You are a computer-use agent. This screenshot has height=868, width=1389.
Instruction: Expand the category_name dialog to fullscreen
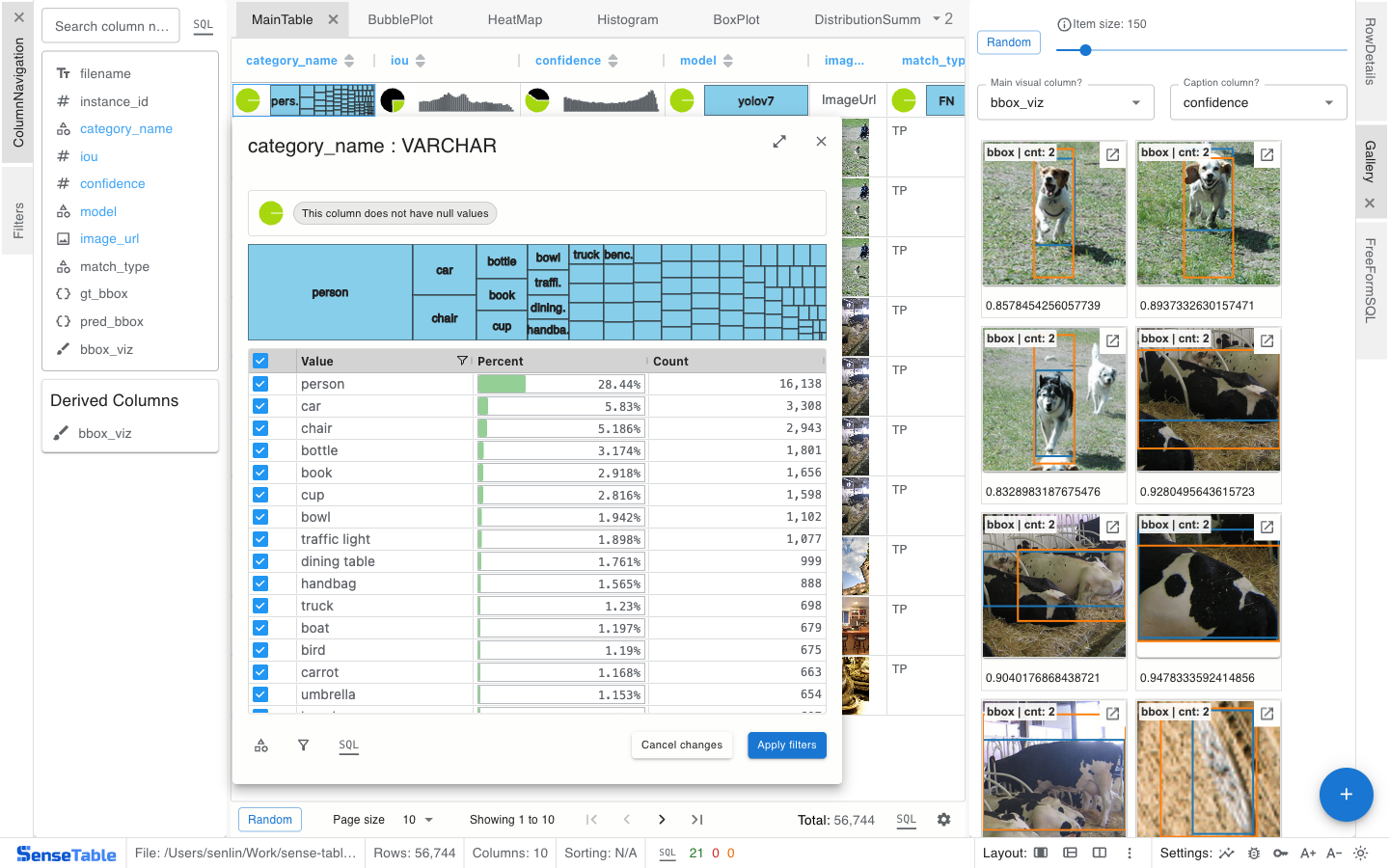779,142
